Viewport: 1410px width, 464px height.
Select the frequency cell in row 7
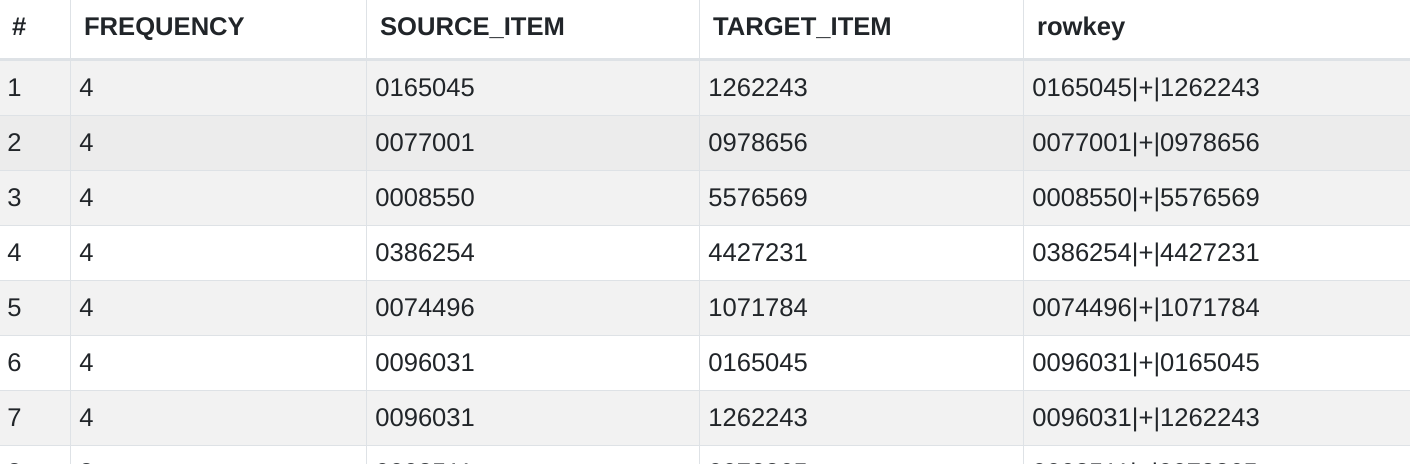[x=86, y=418]
